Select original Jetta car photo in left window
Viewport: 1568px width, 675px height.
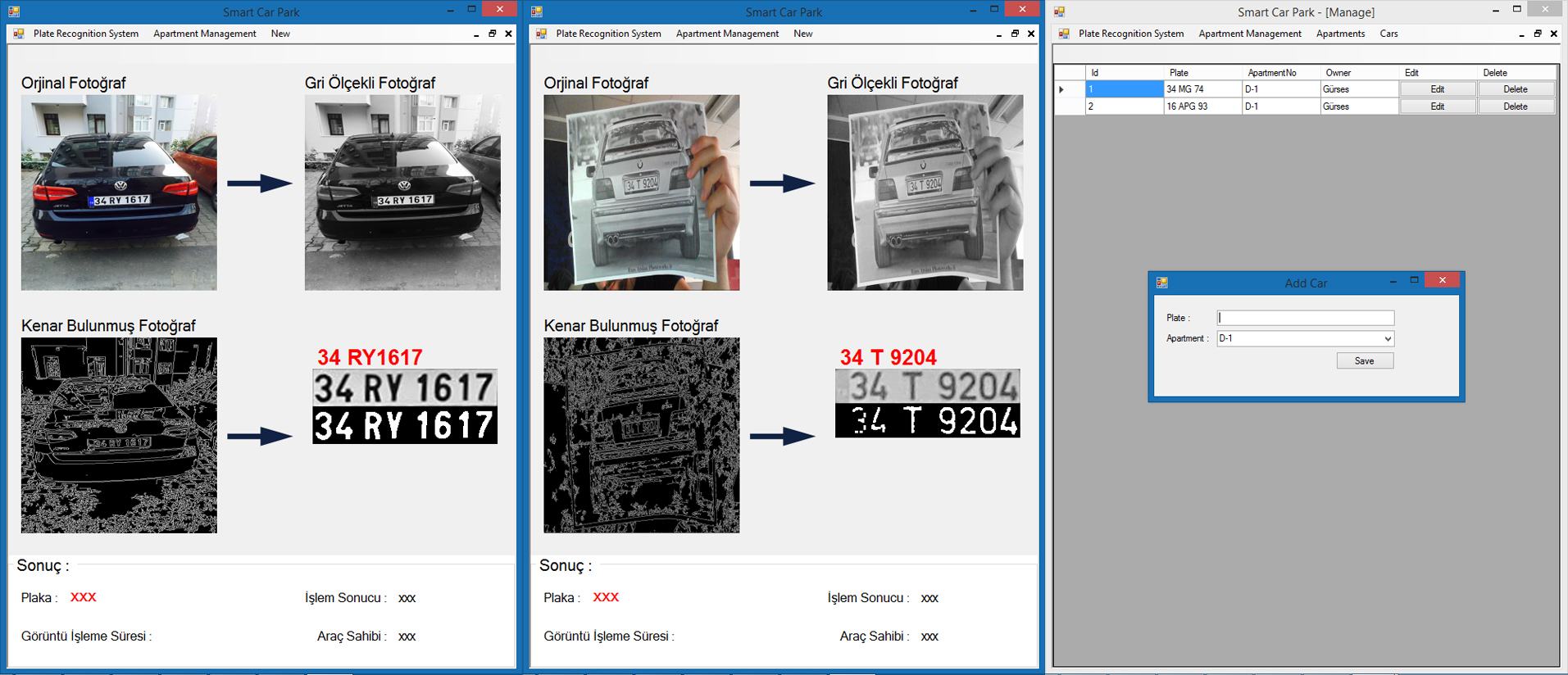119,193
